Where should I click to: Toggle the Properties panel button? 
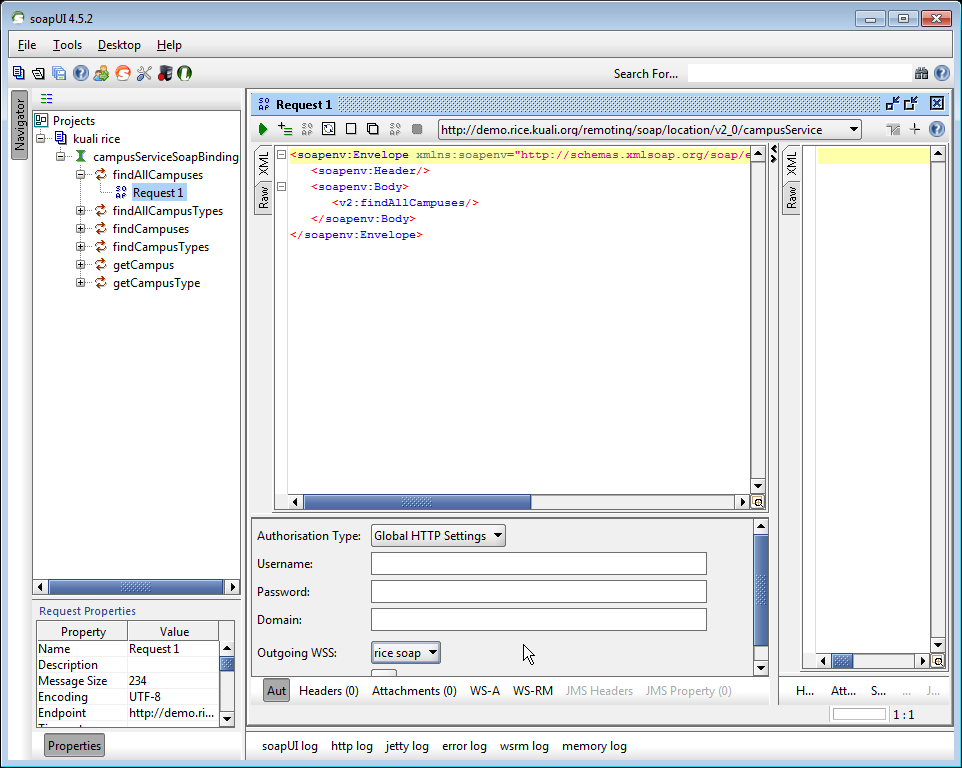(x=75, y=746)
